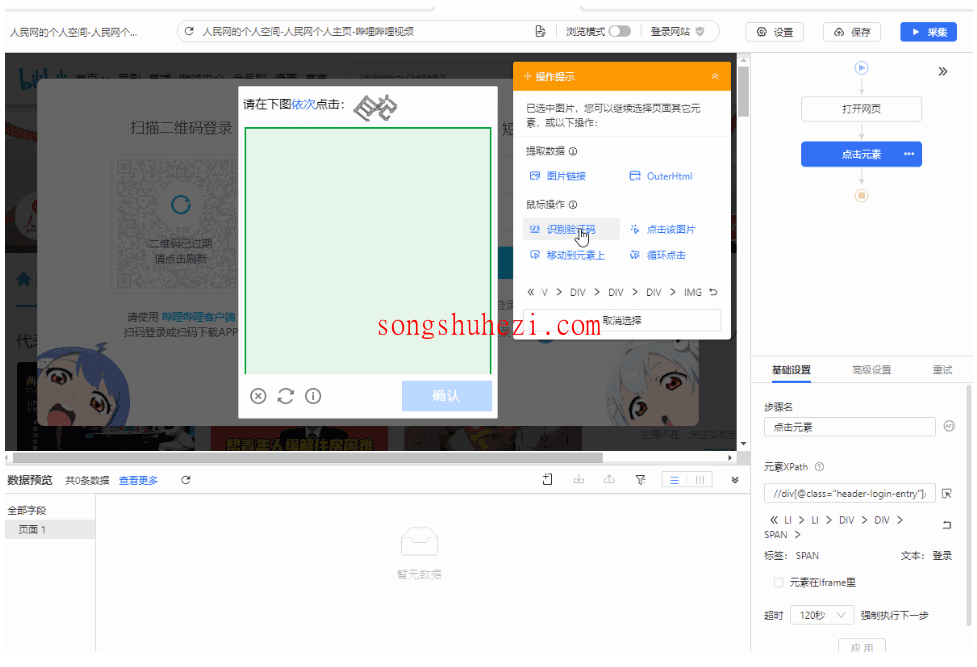The width and height of the screenshot is (977, 667).
Task: Start collection with the 采集 button
Action: (928, 32)
